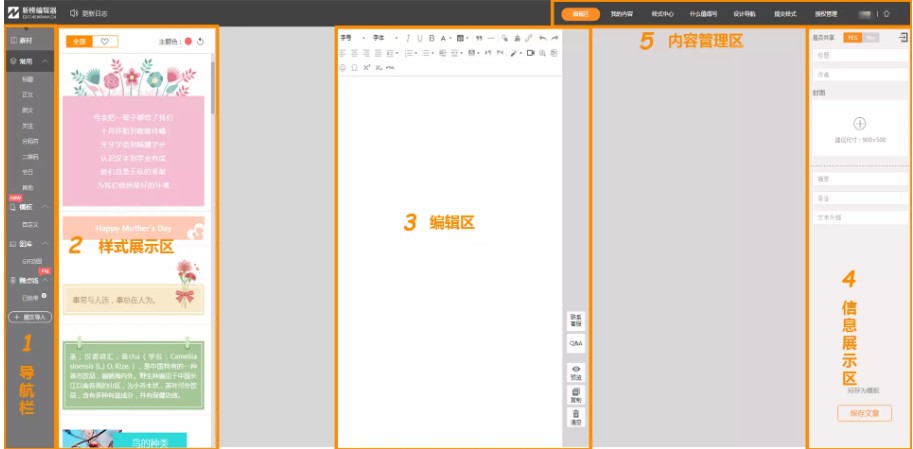Insert special character with omega icon
This screenshot has height=449, width=913.
coord(355,68)
